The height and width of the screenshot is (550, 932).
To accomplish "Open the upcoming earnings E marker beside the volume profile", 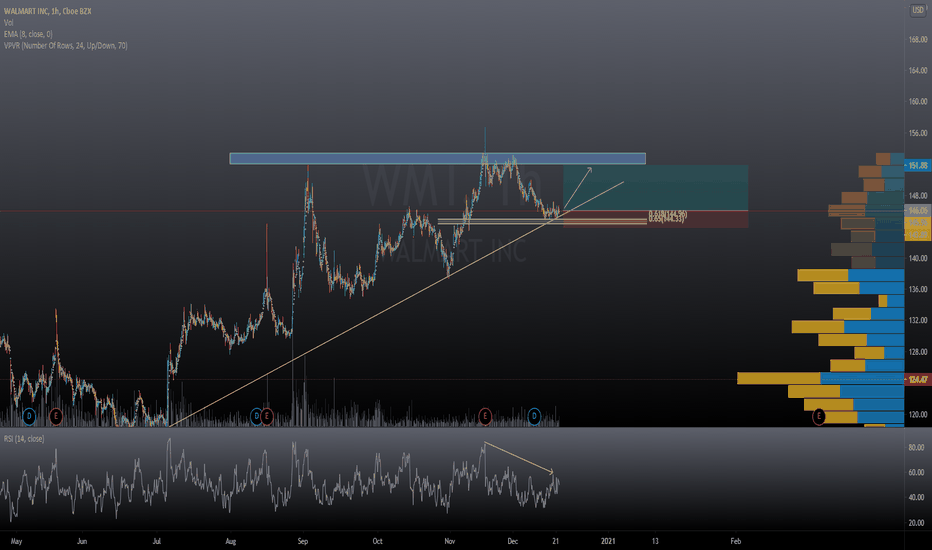I will pos(819,416).
